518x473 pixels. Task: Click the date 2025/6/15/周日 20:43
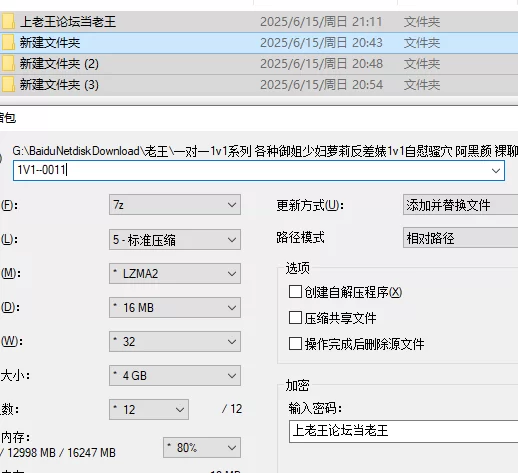click(x=321, y=43)
